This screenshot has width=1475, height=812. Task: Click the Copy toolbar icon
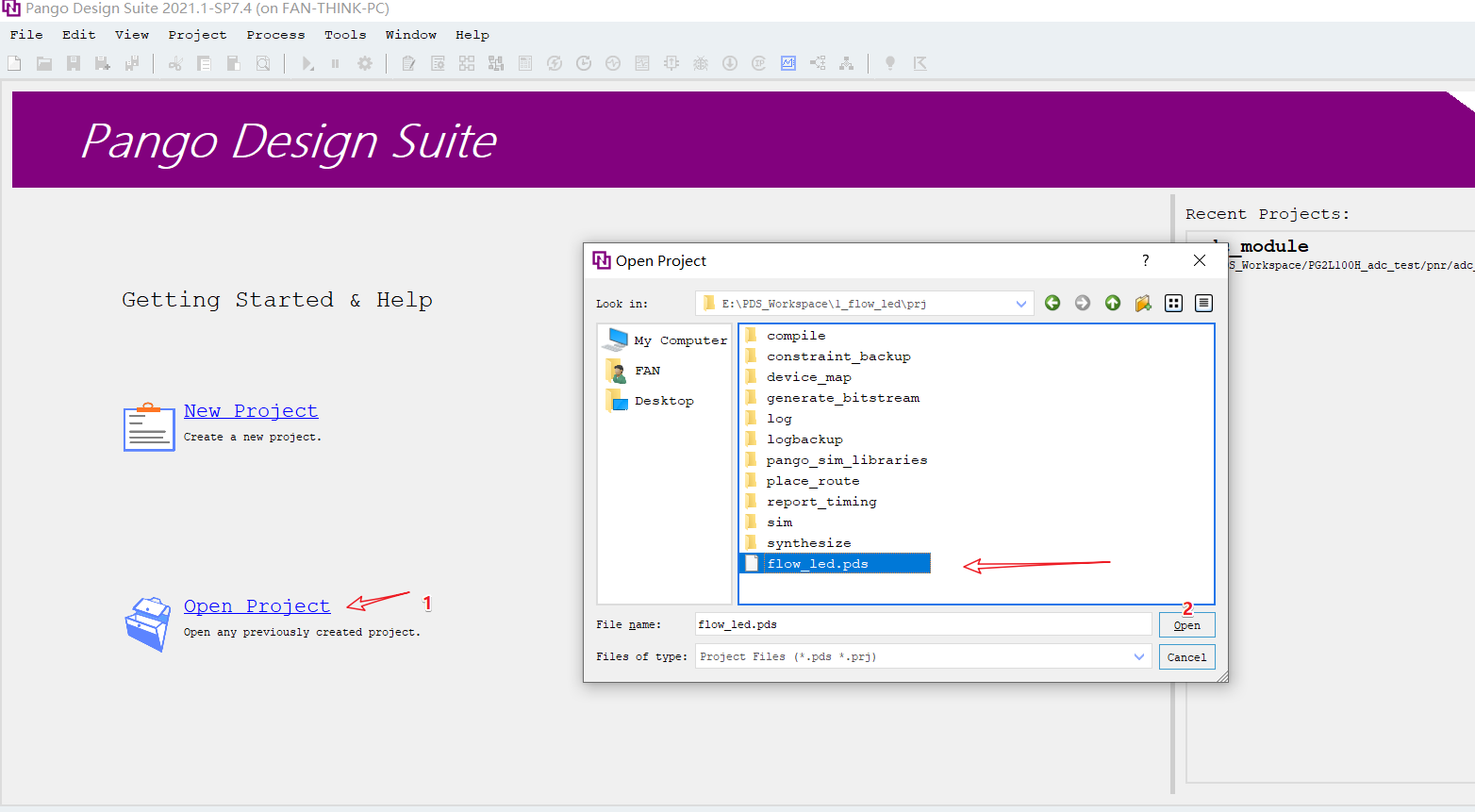[x=204, y=63]
